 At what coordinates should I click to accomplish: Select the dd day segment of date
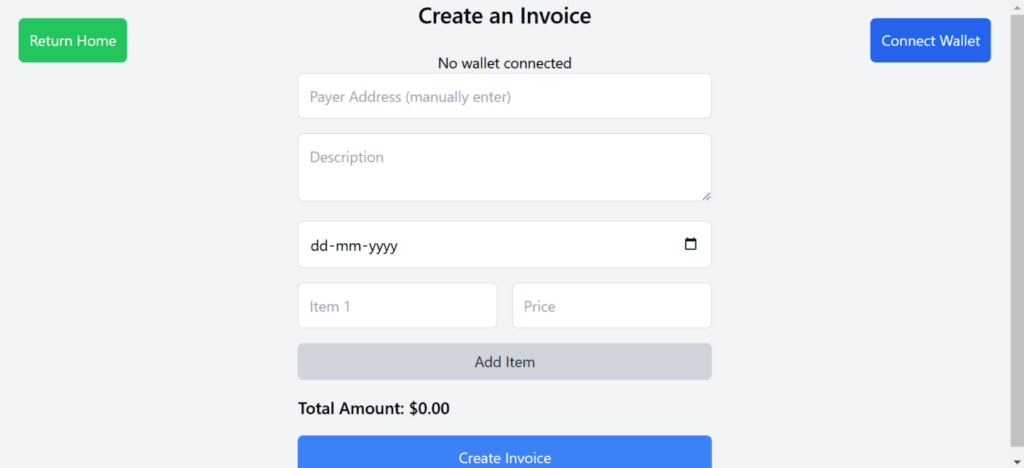[x=320, y=246]
